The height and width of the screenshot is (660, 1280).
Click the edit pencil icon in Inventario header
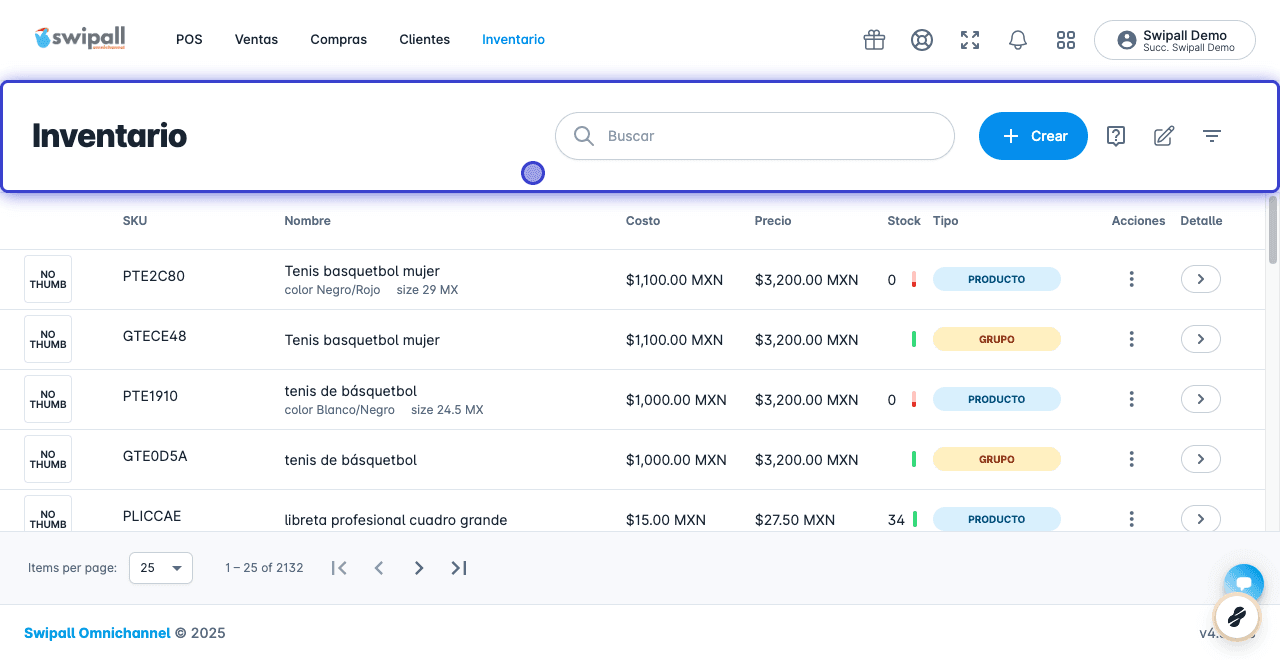coord(1164,136)
